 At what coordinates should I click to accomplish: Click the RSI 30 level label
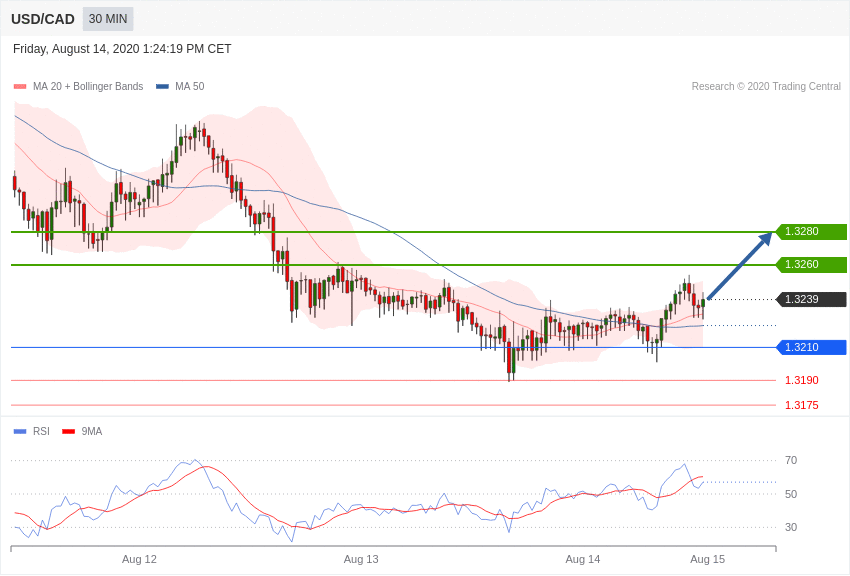point(791,527)
